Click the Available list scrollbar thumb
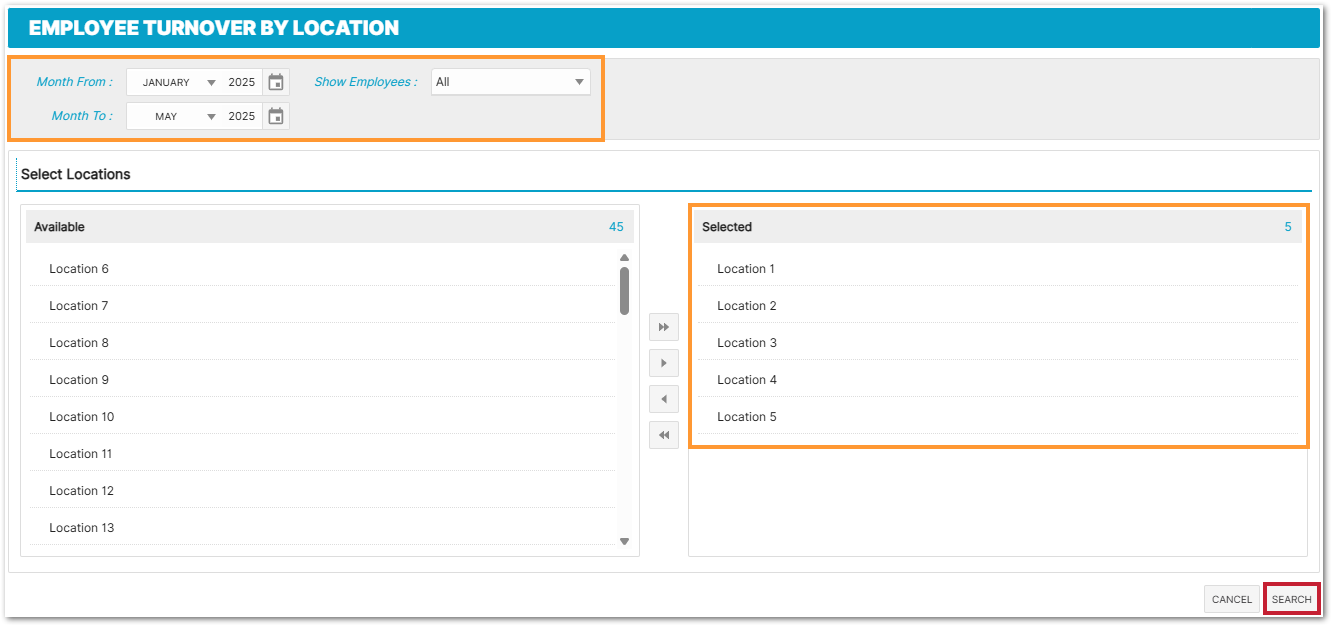The width and height of the screenshot is (1332, 626). coord(624,290)
